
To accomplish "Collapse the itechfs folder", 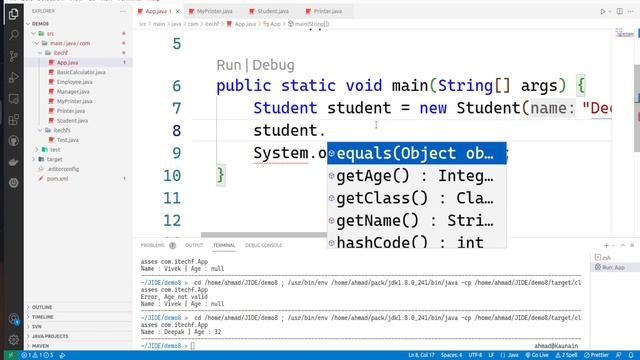I will 40,130.
